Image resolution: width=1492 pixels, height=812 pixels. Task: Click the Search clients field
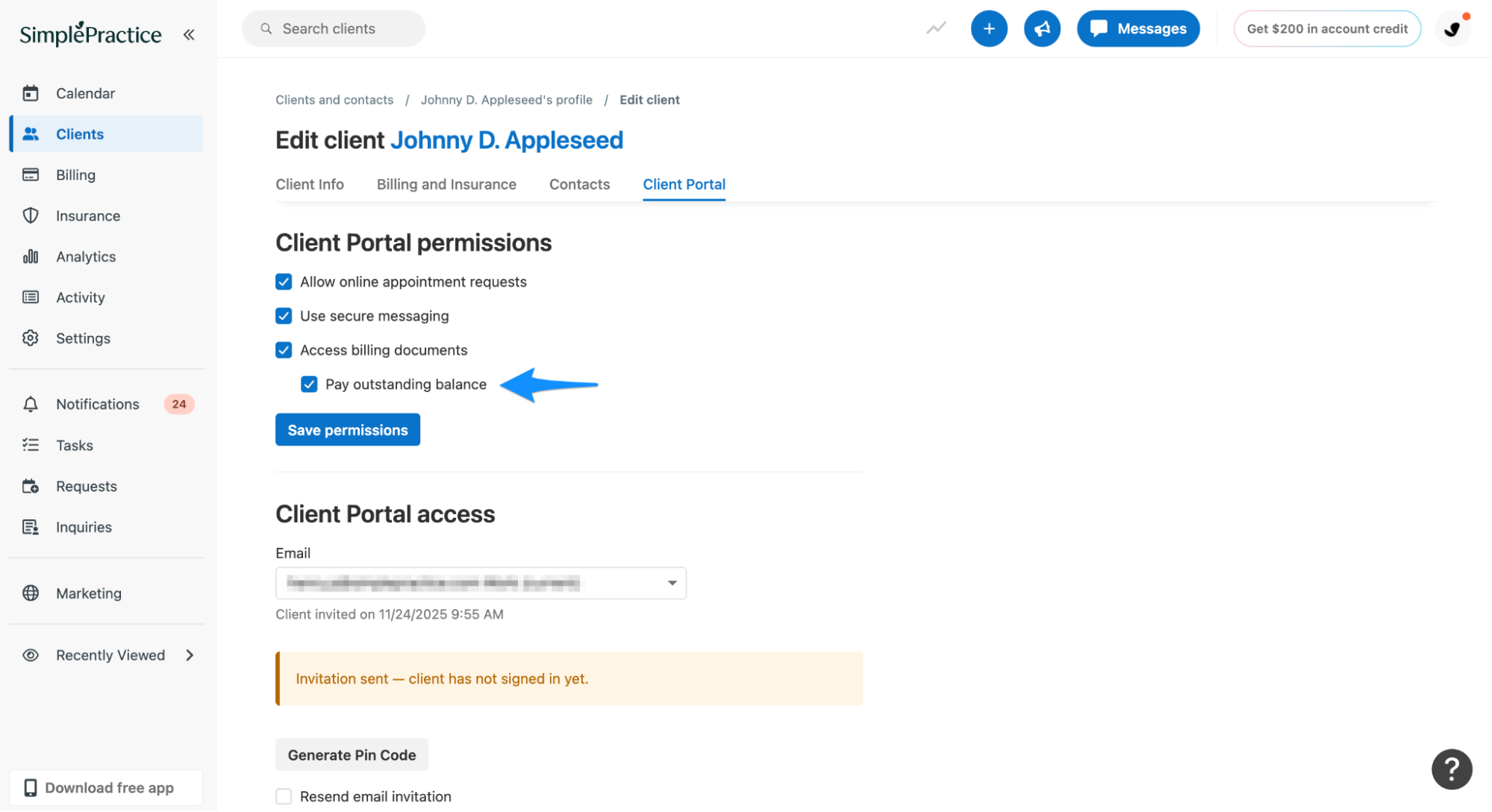click(334, 28)
